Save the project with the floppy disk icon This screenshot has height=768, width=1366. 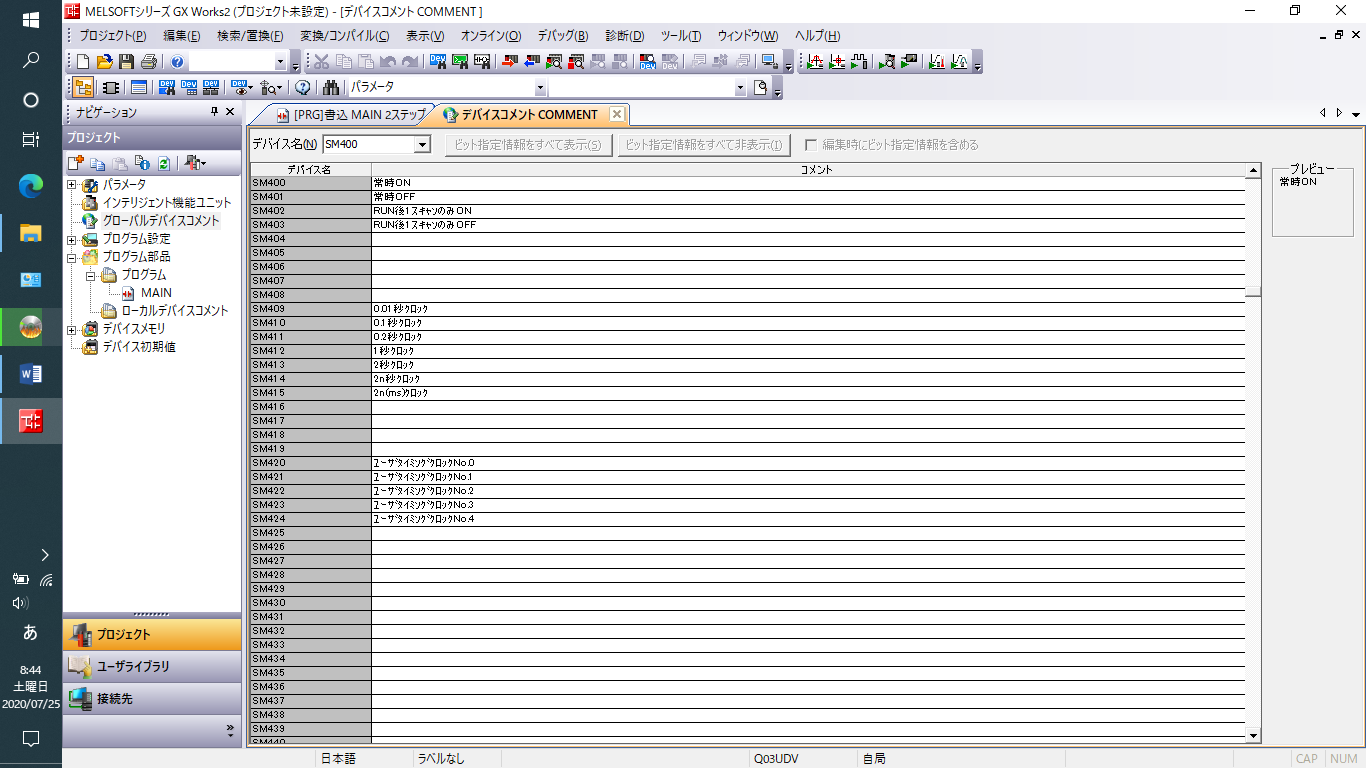126,62
